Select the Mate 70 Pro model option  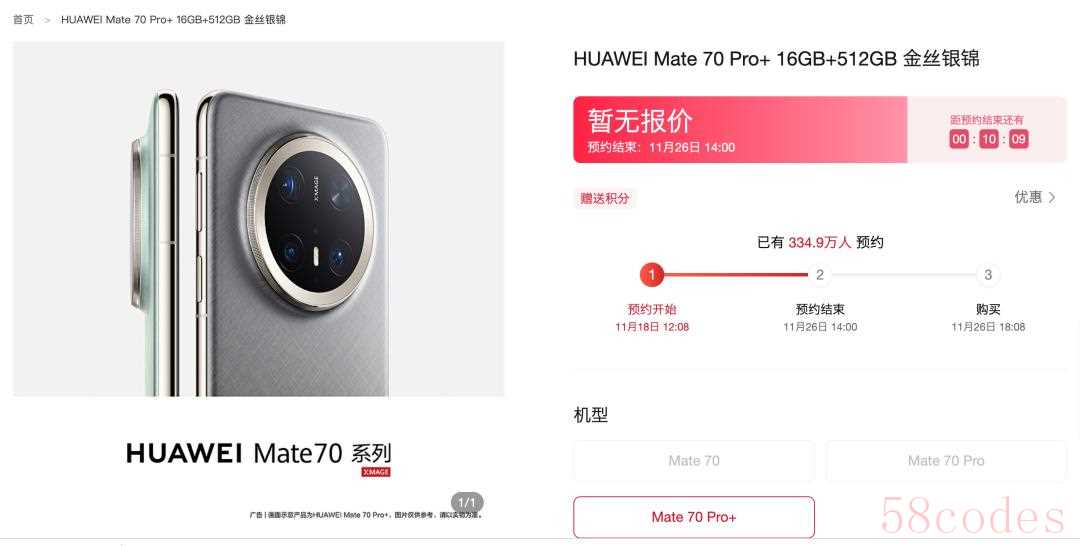[x=946, y=461]
